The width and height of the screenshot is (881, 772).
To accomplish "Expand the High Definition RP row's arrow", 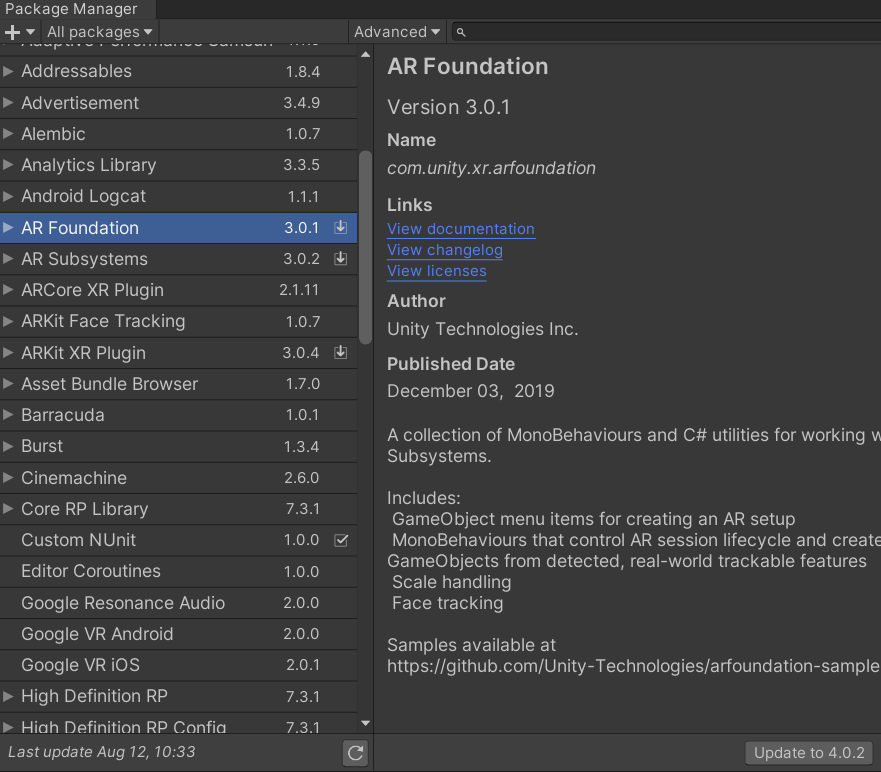I will pyautogui.click(x=8, y=696).
